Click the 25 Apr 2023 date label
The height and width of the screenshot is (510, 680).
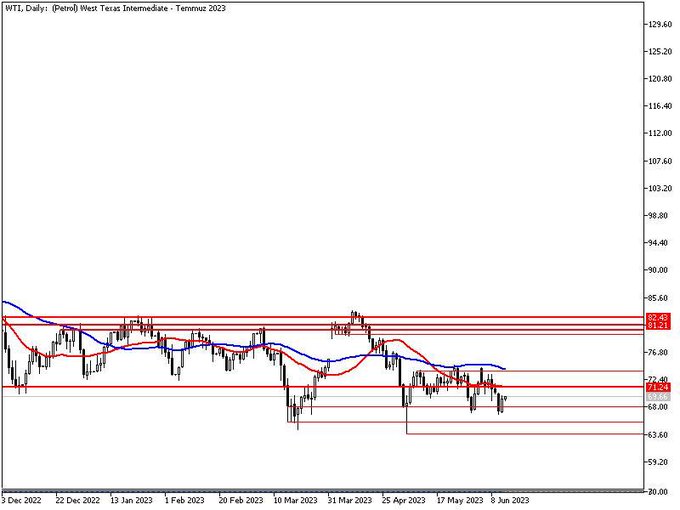(x=404, y=500)
